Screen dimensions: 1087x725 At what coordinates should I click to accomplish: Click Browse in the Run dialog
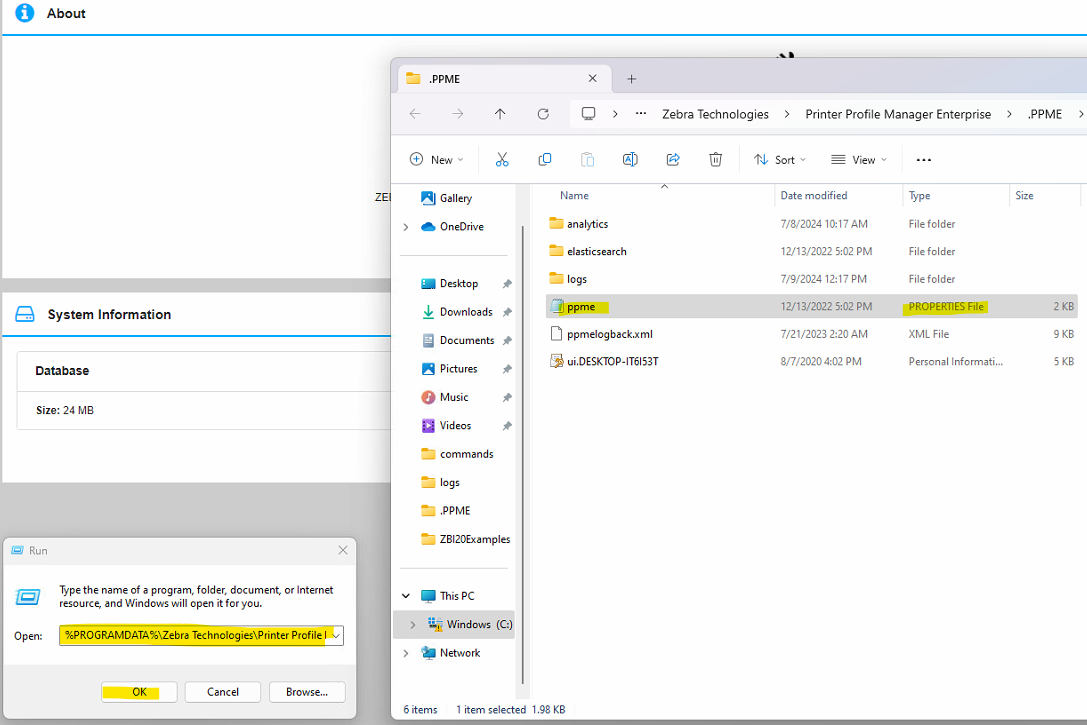coord(307,691)
